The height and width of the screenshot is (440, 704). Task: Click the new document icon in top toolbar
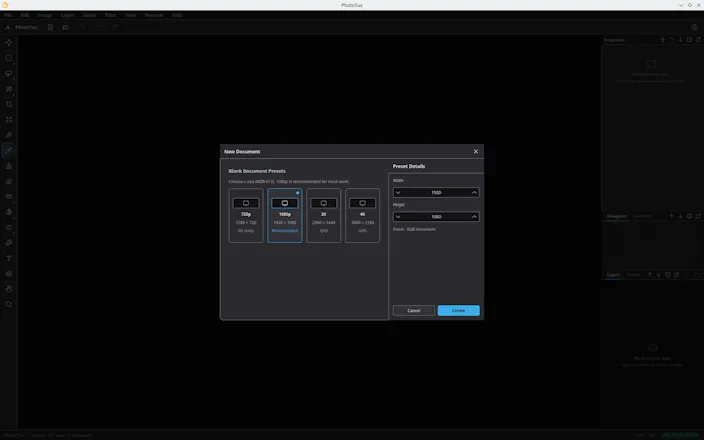tap(50, 27)
